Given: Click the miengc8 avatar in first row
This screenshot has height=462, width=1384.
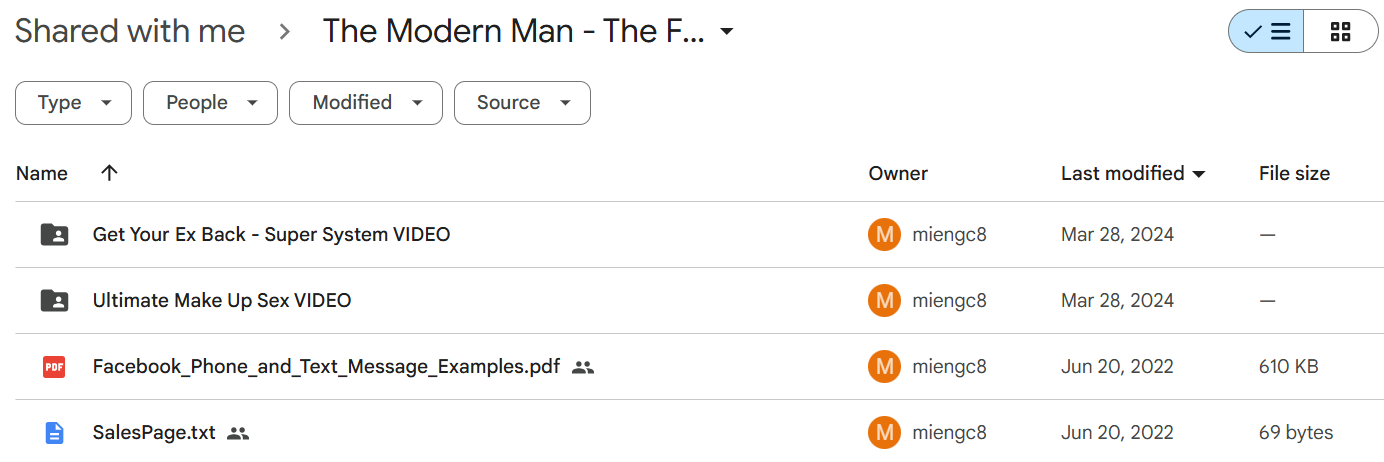Looking at the screenshot, I should point(884,235).
